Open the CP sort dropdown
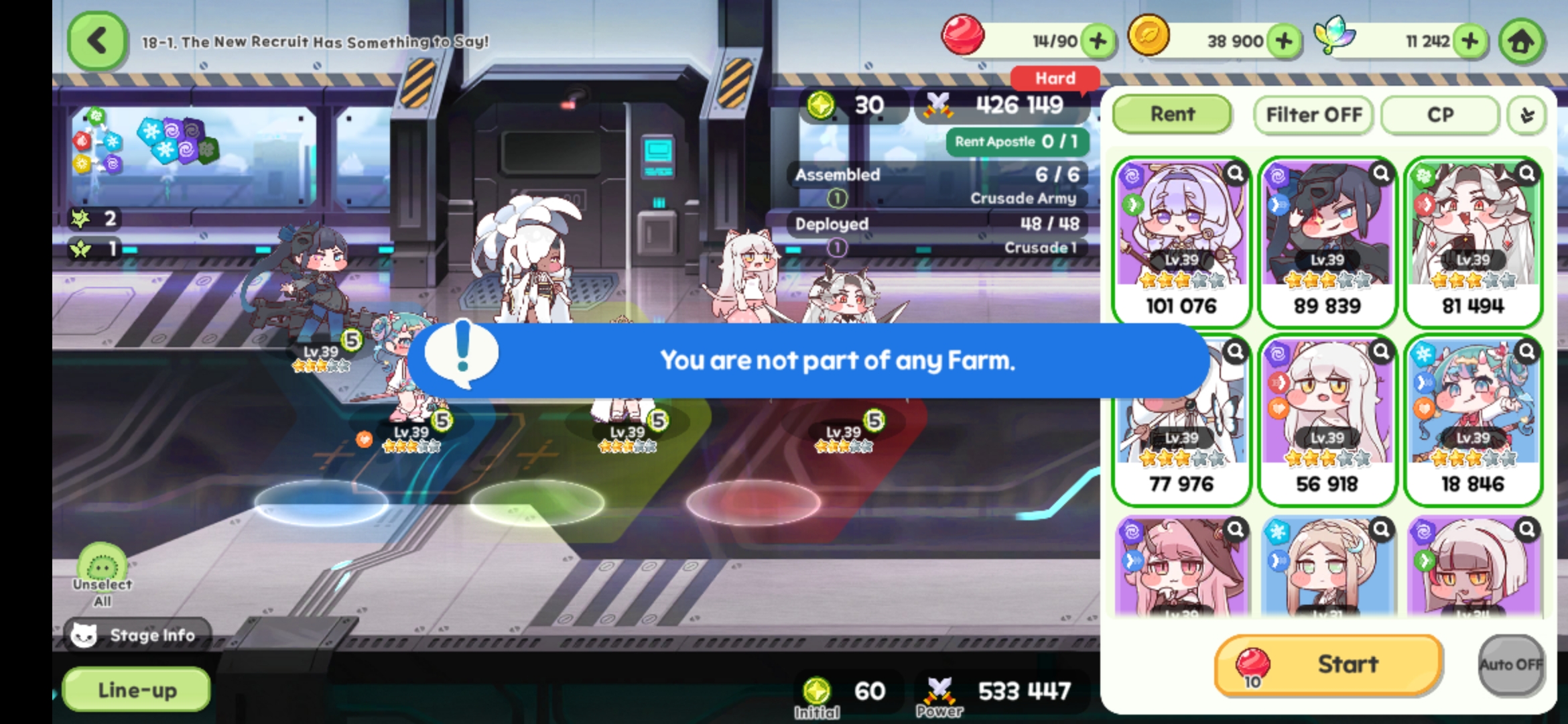1568x724 pixels. click(x=1440, y=115)
